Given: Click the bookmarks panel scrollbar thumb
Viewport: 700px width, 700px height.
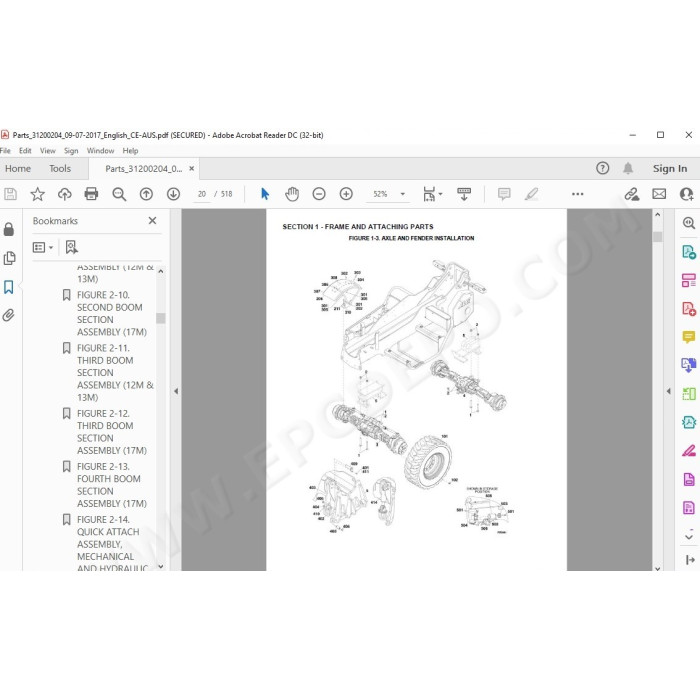Looking at the screenshot, I should [161, 318].
